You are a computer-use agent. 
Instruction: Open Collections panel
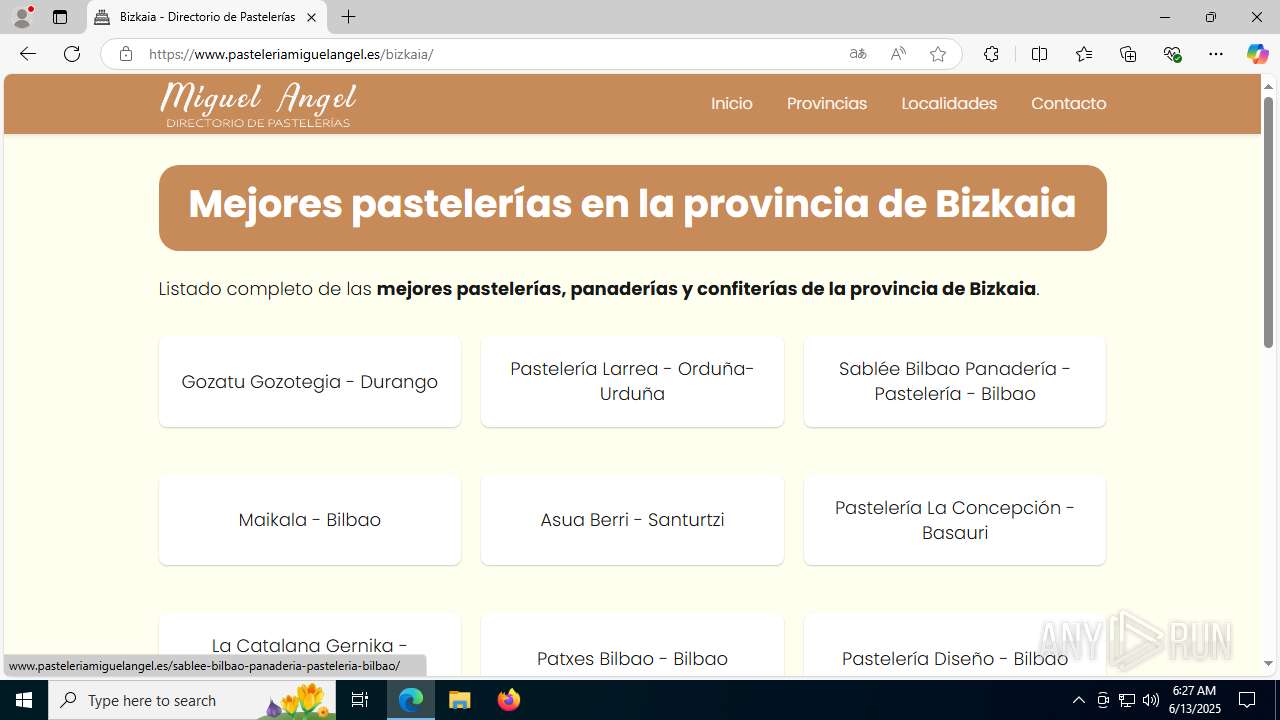(x=1128, y=54)
